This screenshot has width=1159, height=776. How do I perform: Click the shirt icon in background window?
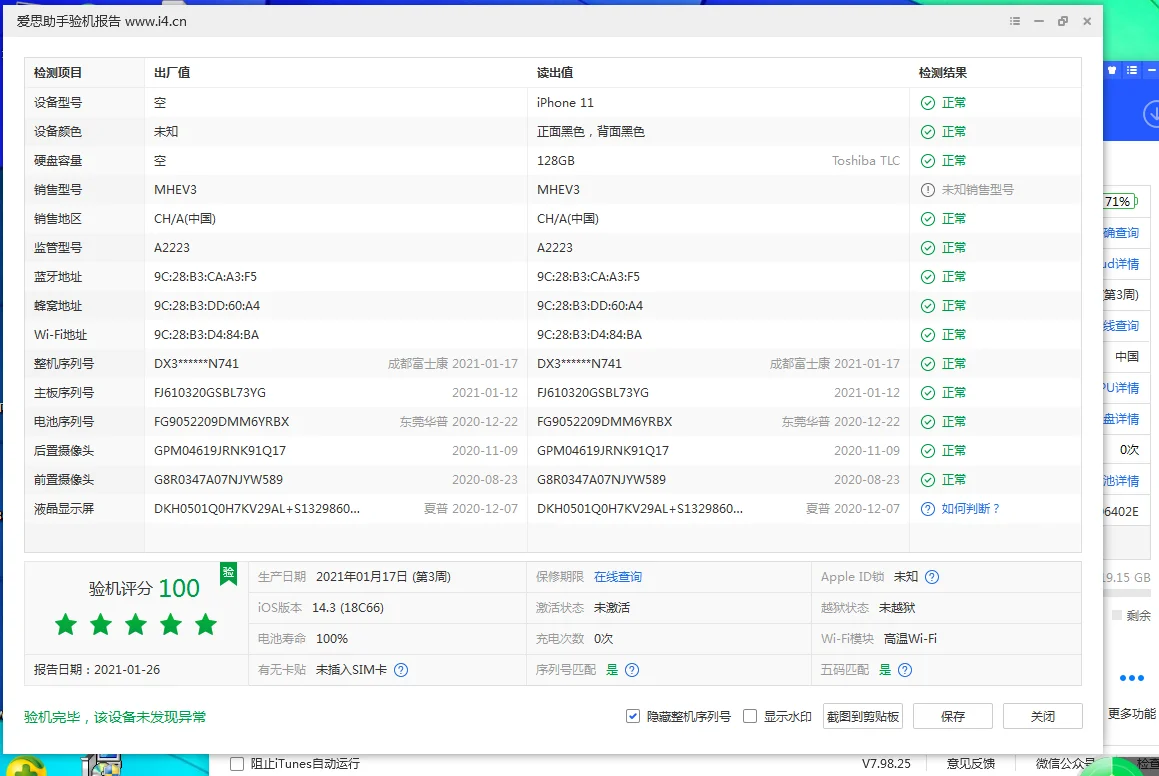1112,70
